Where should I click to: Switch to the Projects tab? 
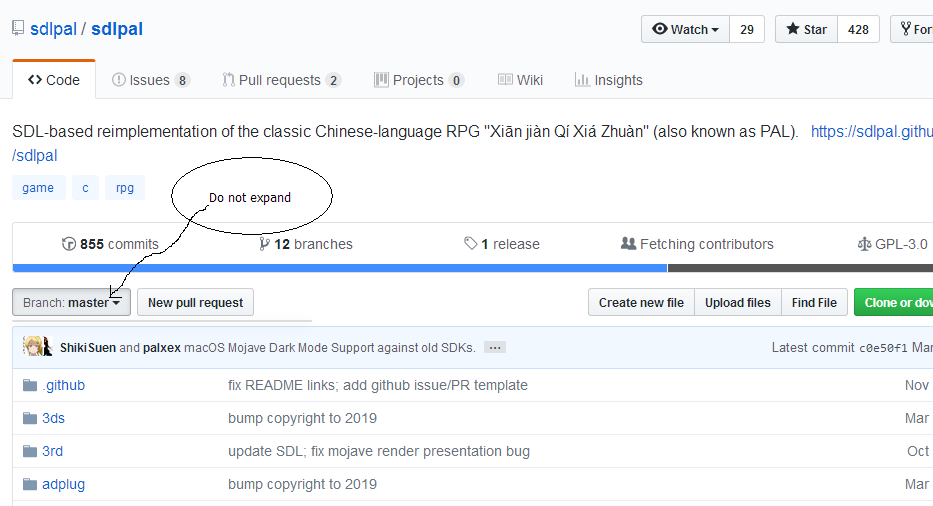[419, 80]
